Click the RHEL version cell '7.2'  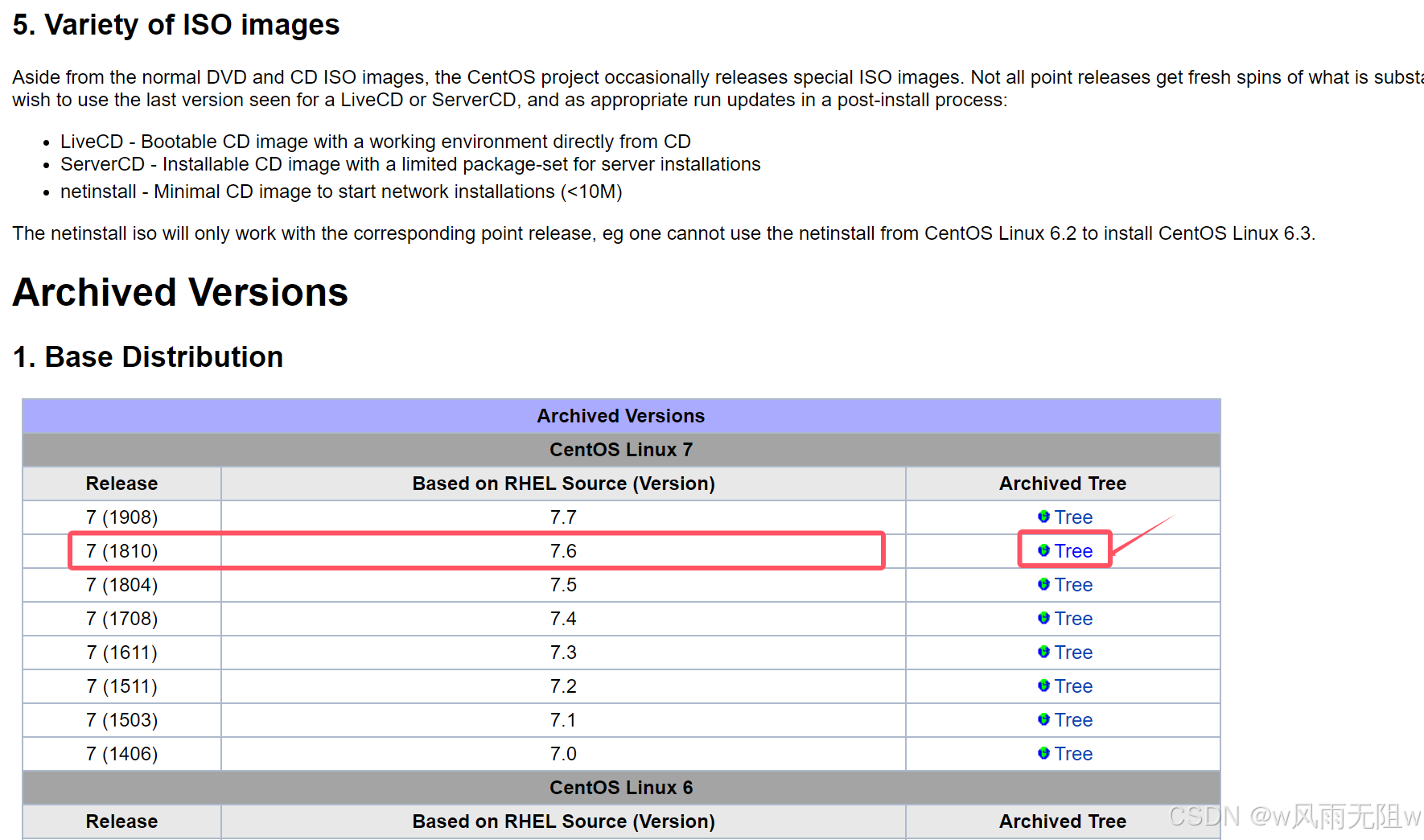coord(563,686)
